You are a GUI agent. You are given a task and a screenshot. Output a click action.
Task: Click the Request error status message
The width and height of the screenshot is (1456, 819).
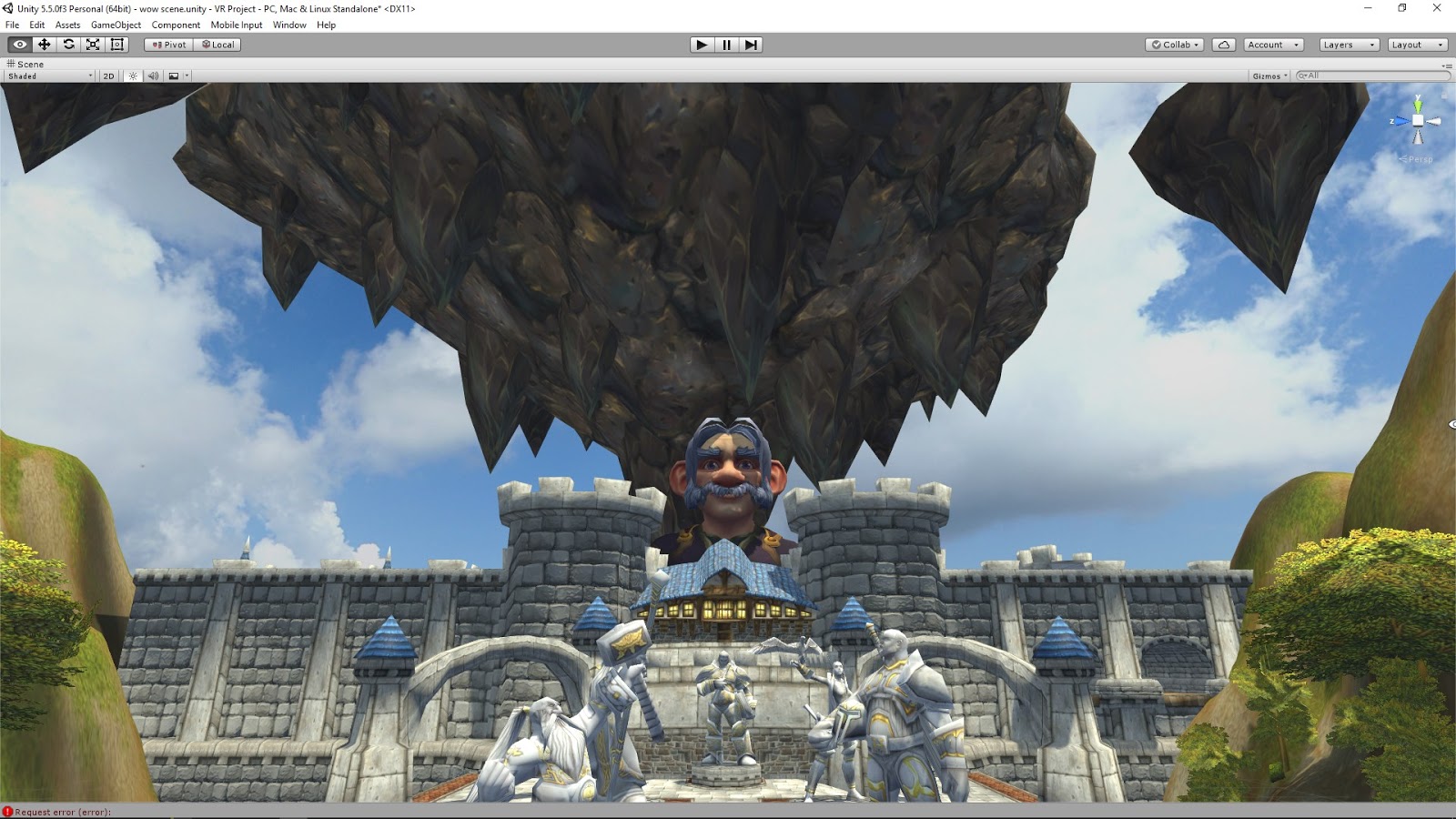[x=63, y=812]
